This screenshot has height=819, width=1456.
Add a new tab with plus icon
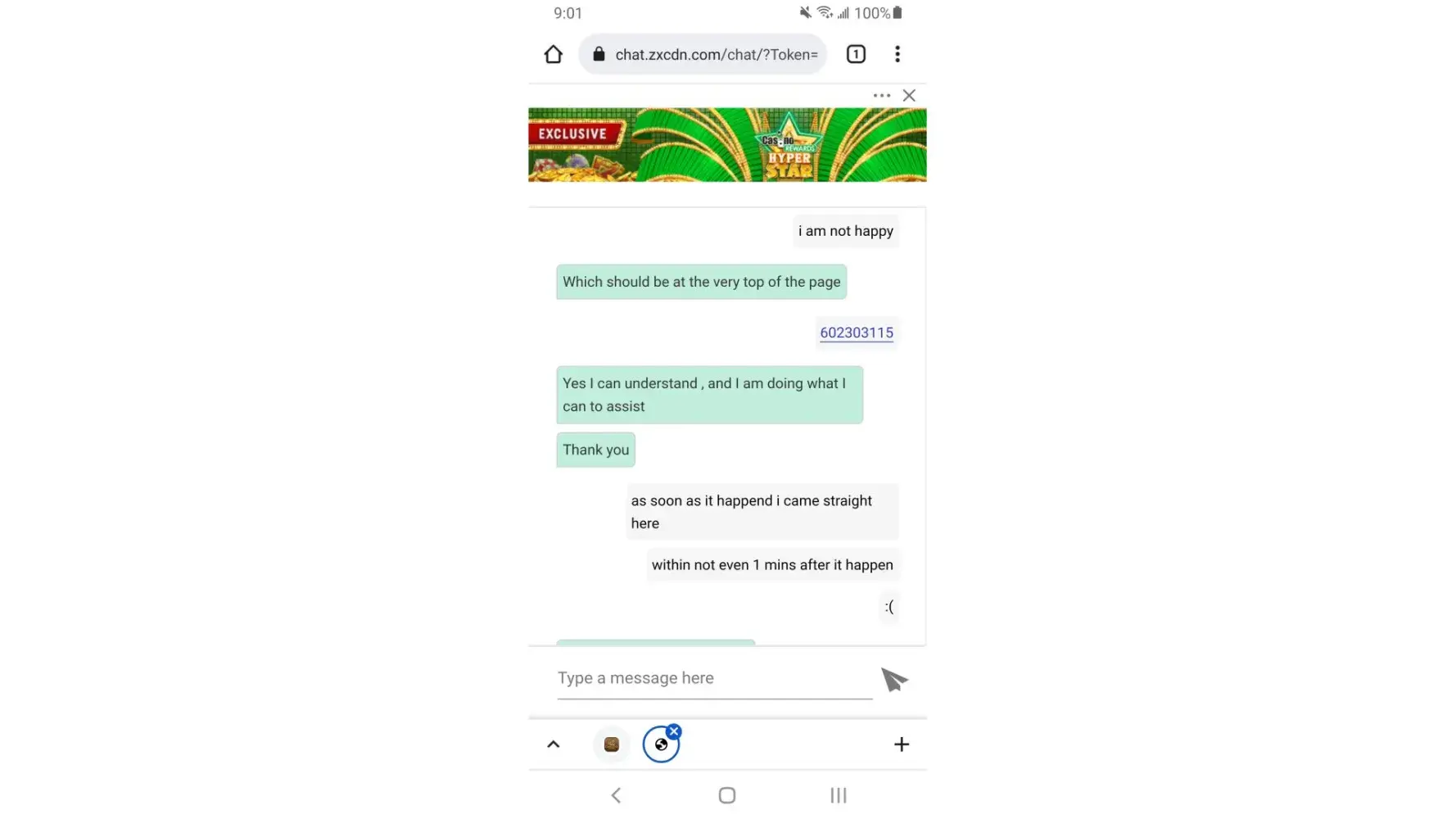(902, 744)
